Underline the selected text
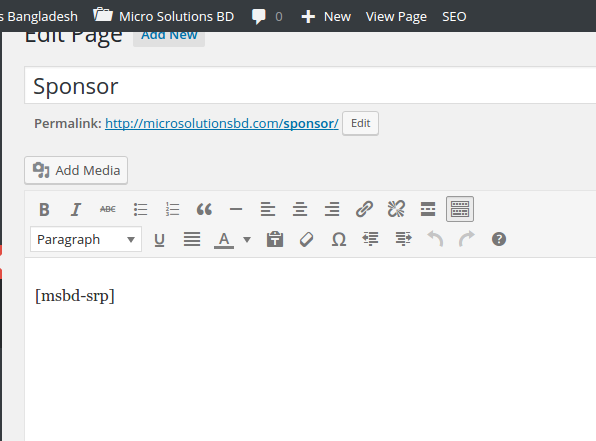 click(x=160, y=240)
